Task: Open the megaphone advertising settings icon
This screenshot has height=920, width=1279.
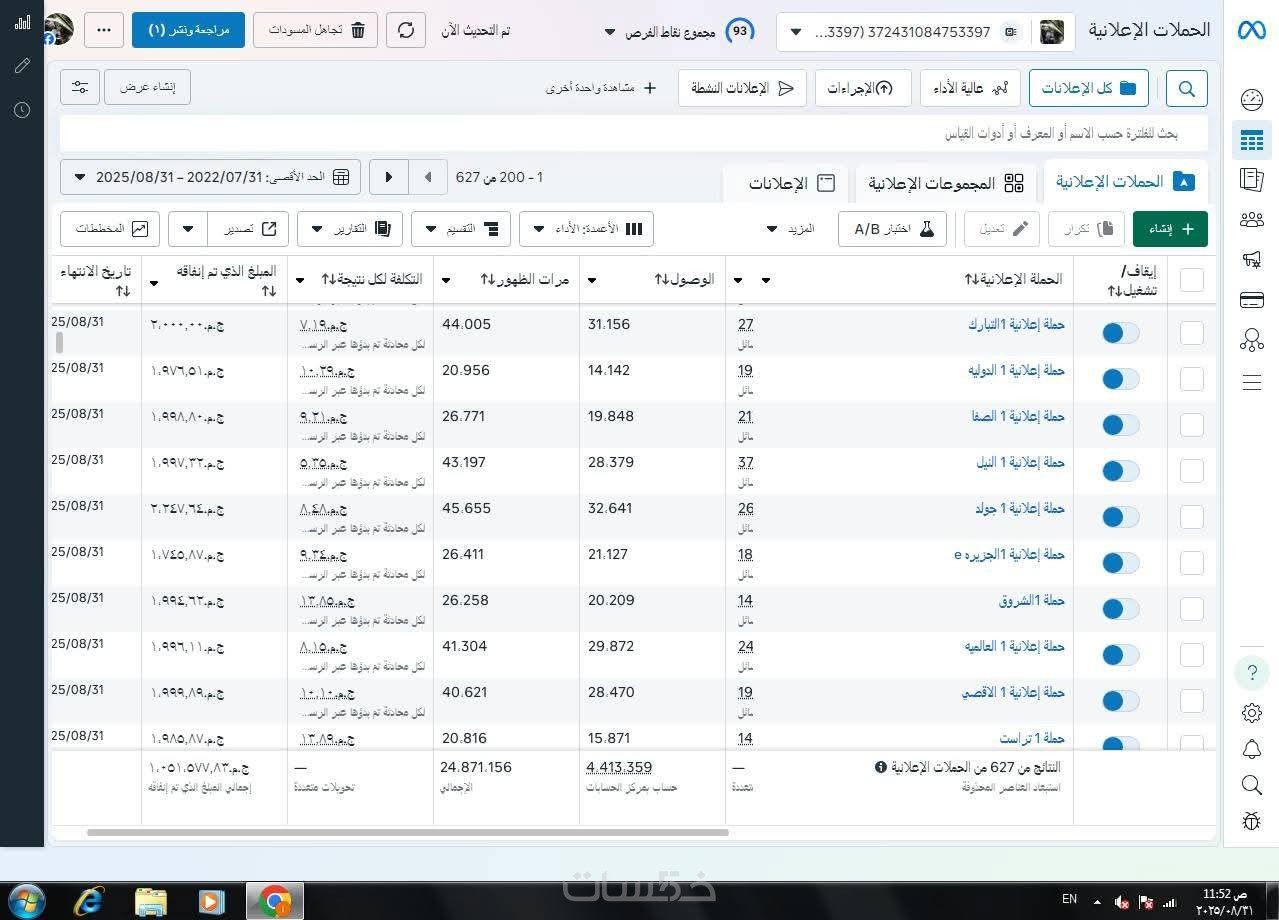Action: click(1251, 259)
